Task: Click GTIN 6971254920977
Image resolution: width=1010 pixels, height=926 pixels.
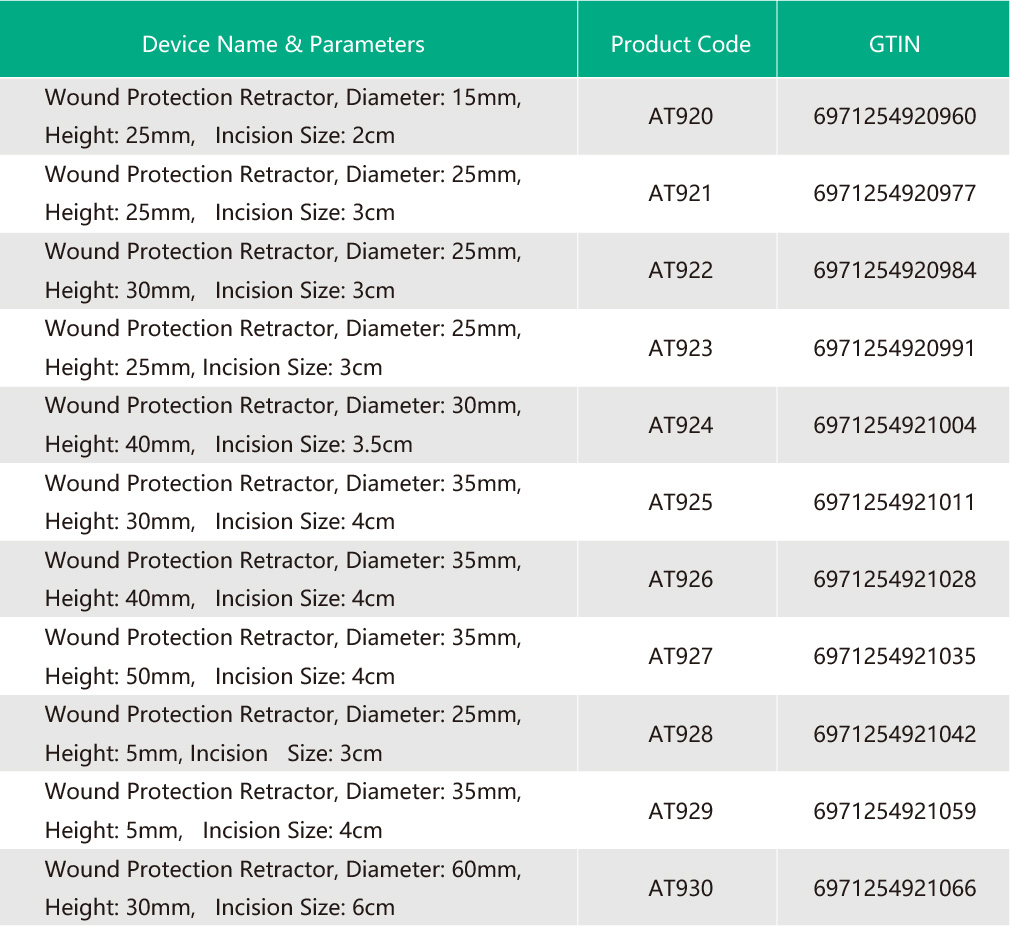Action: pyautogui.click(x=895, y=193)
